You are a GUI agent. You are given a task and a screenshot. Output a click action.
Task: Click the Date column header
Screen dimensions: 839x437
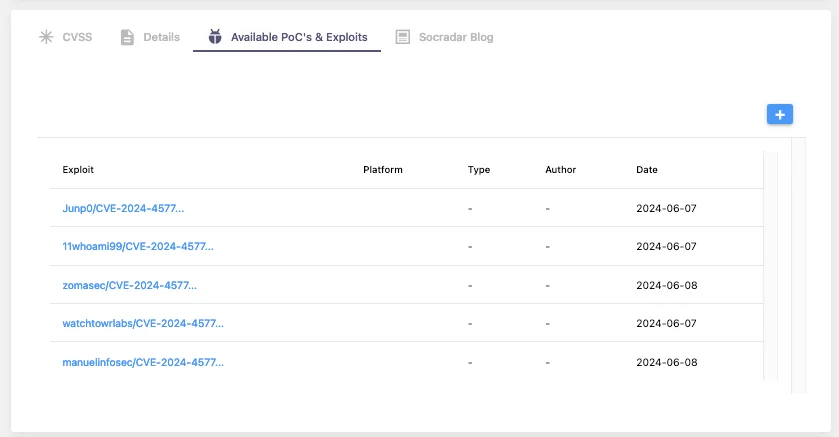tap(647, 170)
